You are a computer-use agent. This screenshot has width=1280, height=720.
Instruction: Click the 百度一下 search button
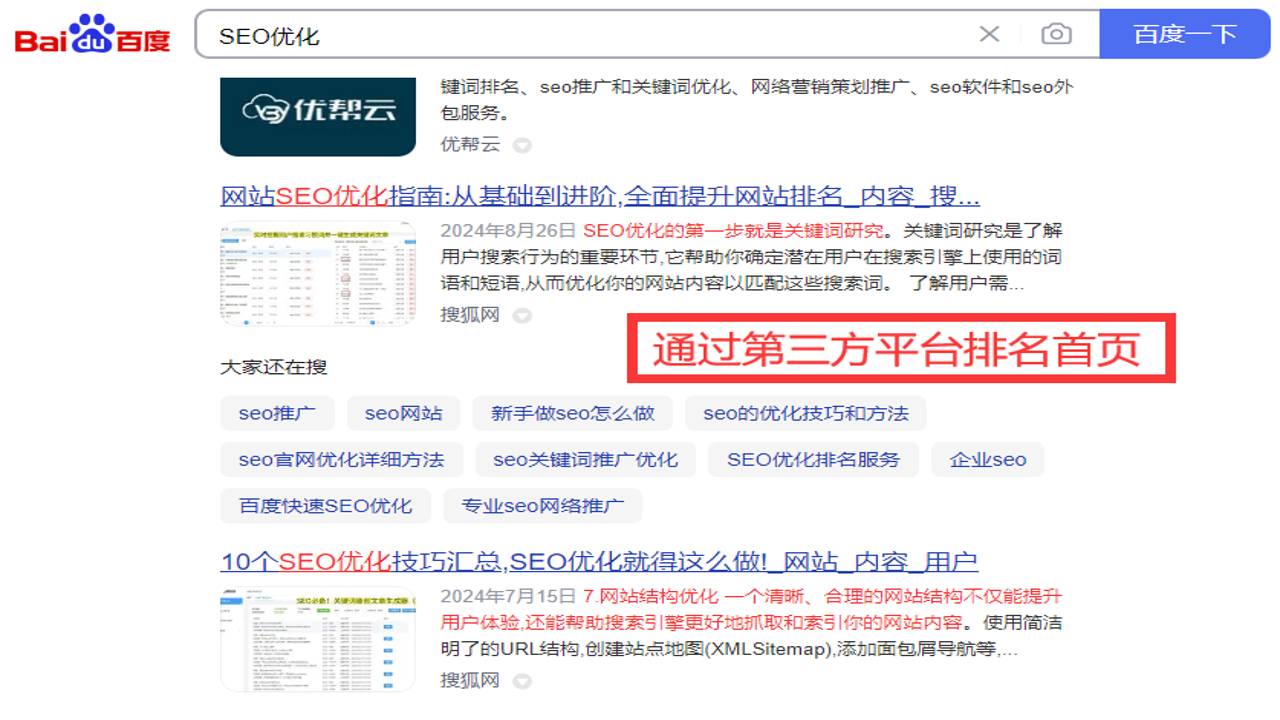pyautogui.click(x=1185, y=34)
